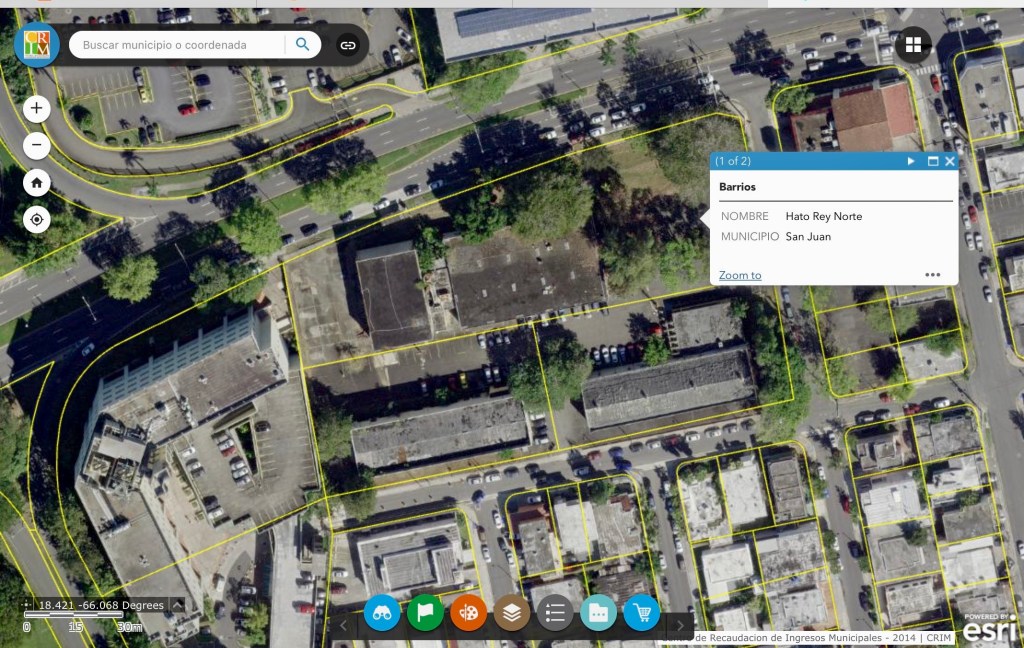This screenshot has height=648, width=1024.
Task: Show next feature in Barrios popup
Action: click(x=911, y=161)
